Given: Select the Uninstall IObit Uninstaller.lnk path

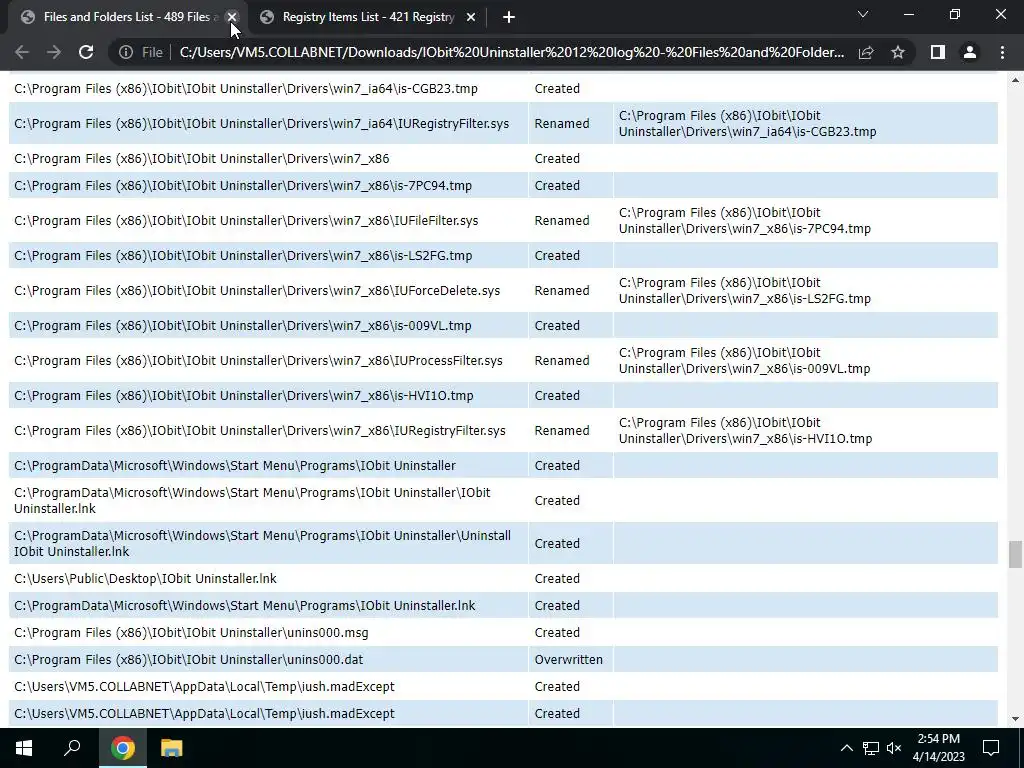Looking at the screenshot, I should click(x=263, y=543).
